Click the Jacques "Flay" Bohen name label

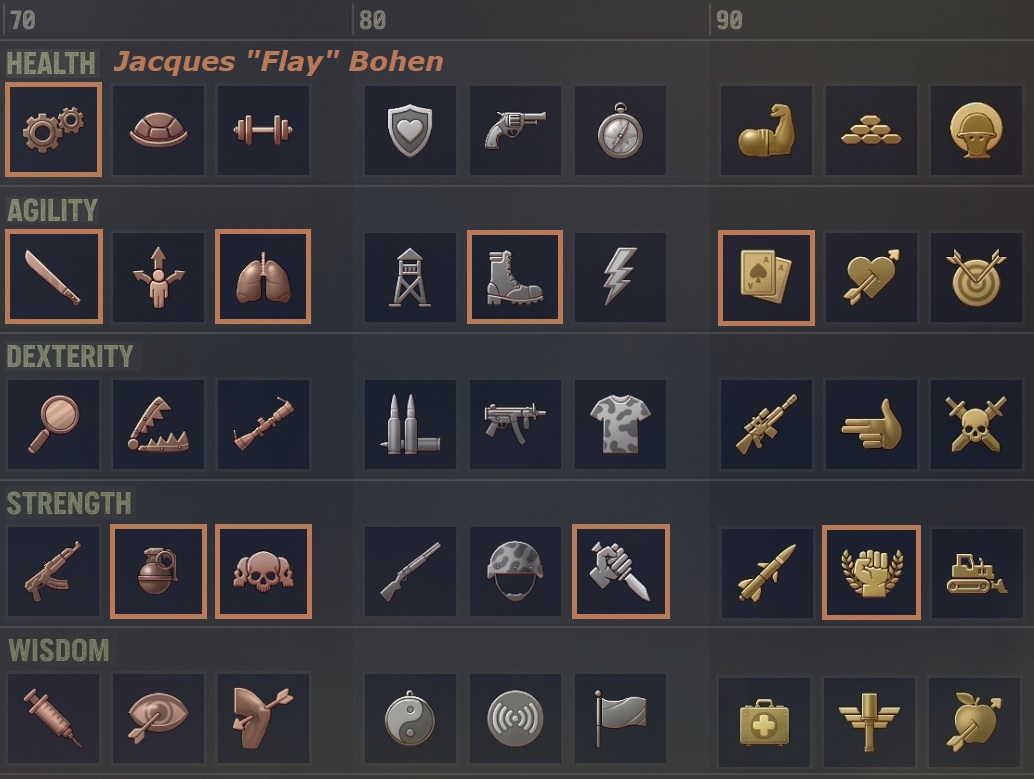[x=278, y=61]
